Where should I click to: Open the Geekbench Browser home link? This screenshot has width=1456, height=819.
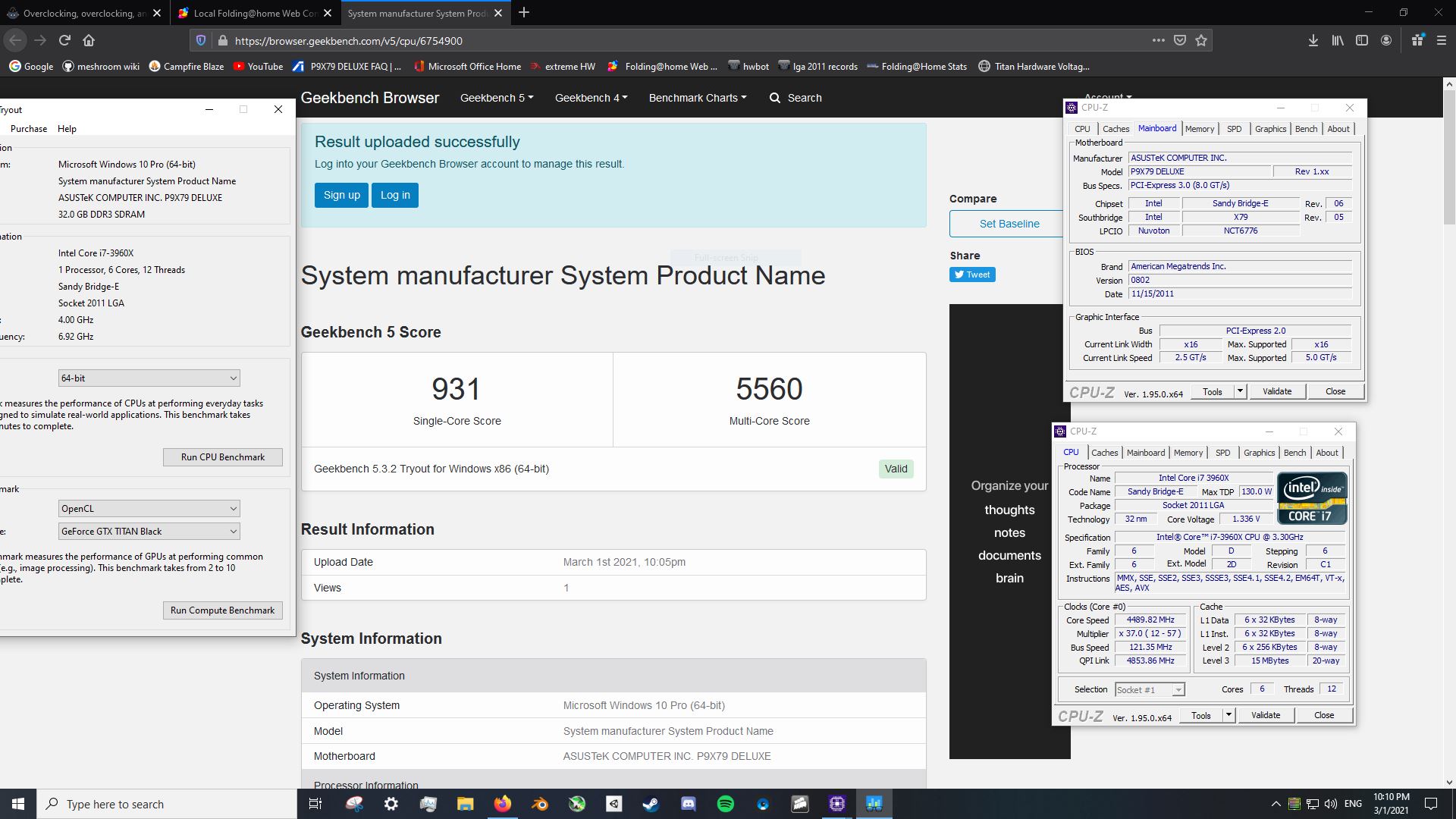pyautogui.click(x=370, y=98)
